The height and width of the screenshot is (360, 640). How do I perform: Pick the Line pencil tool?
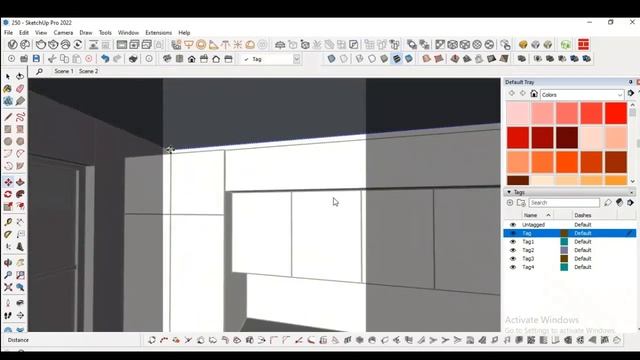(x=8, y=117)
